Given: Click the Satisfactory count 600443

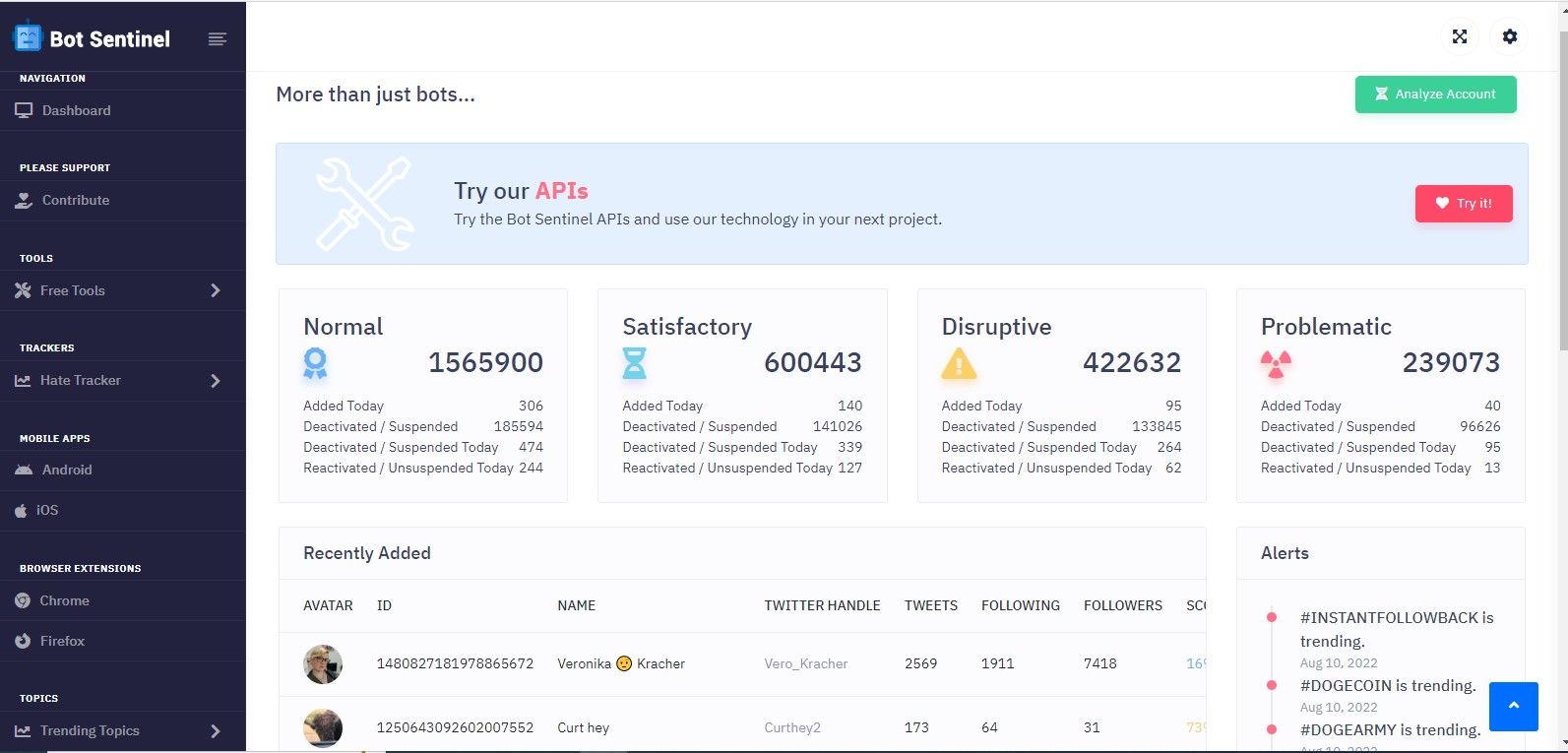Looking at the screenshot, I should [x=813, y=362].
